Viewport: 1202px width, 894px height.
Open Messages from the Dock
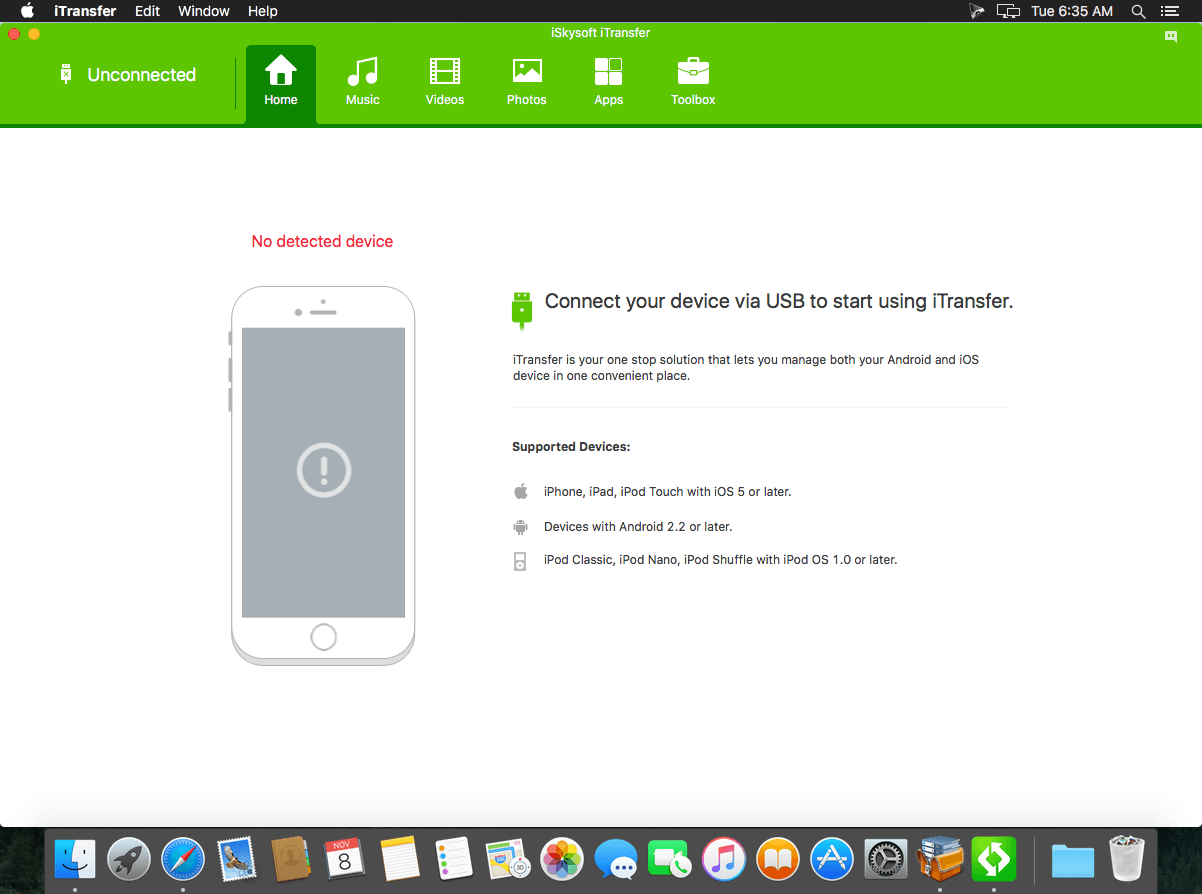click(x=615, y=858)
